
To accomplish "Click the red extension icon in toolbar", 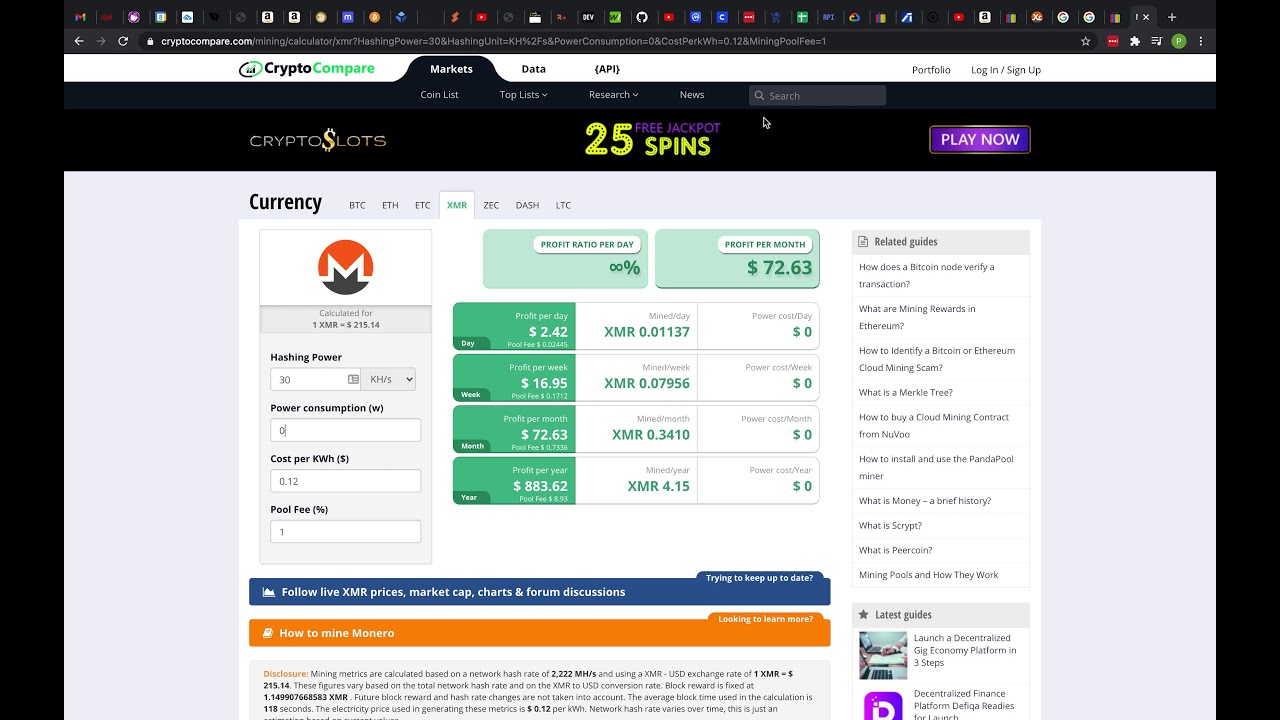I will [x=1113, y=41].
